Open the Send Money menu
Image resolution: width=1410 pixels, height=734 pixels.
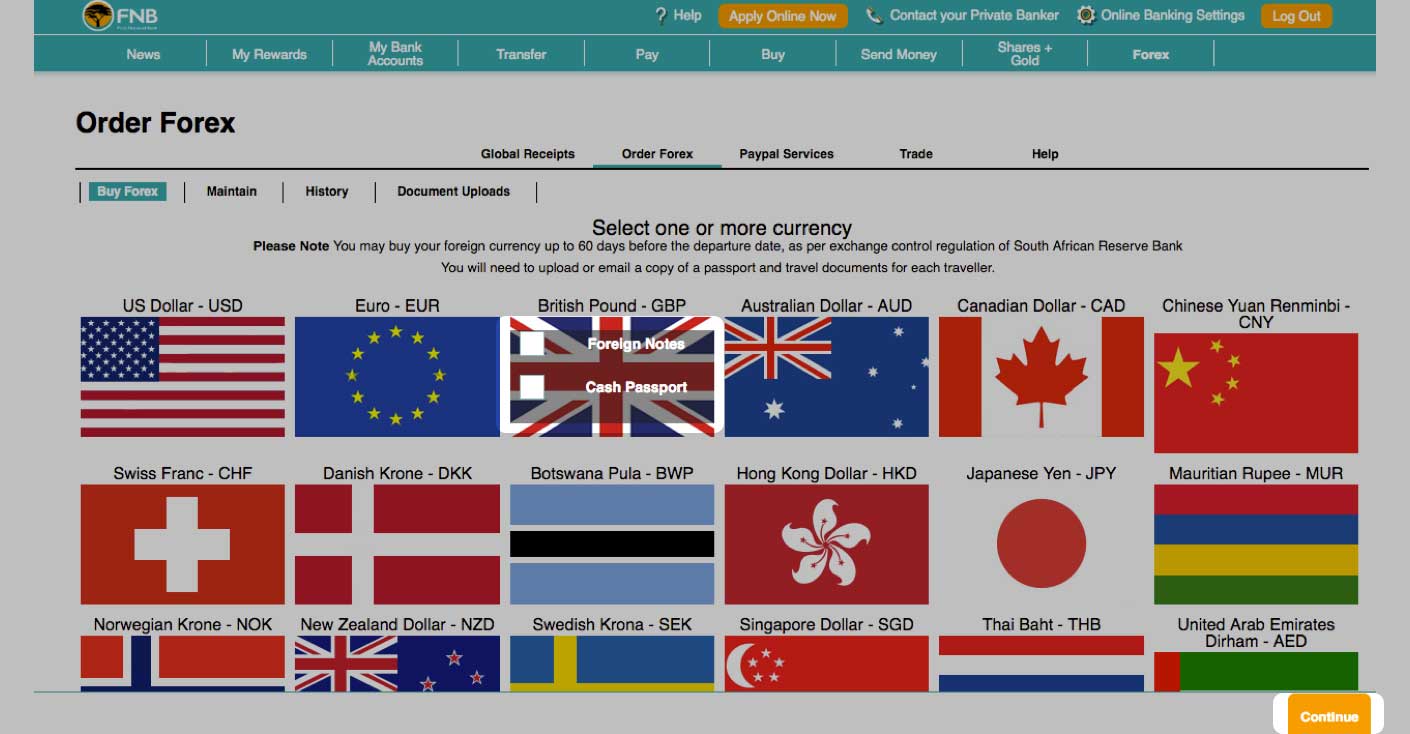click(899, 54)
